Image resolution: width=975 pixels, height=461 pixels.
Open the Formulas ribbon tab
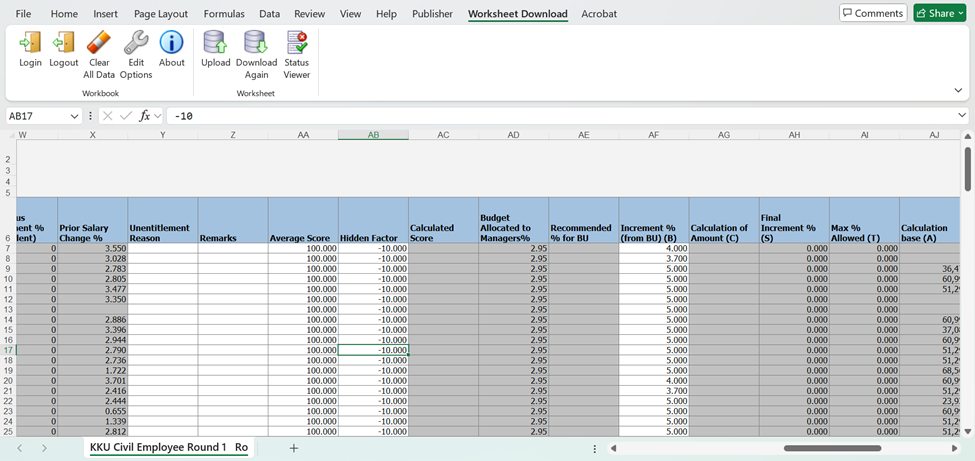[224, 14]
